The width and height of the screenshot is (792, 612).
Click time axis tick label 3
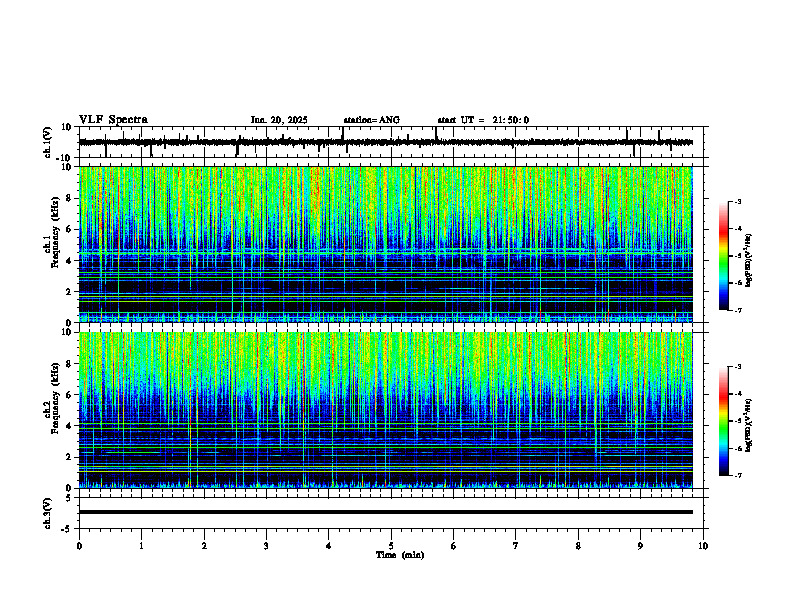(x=266, y=546)
